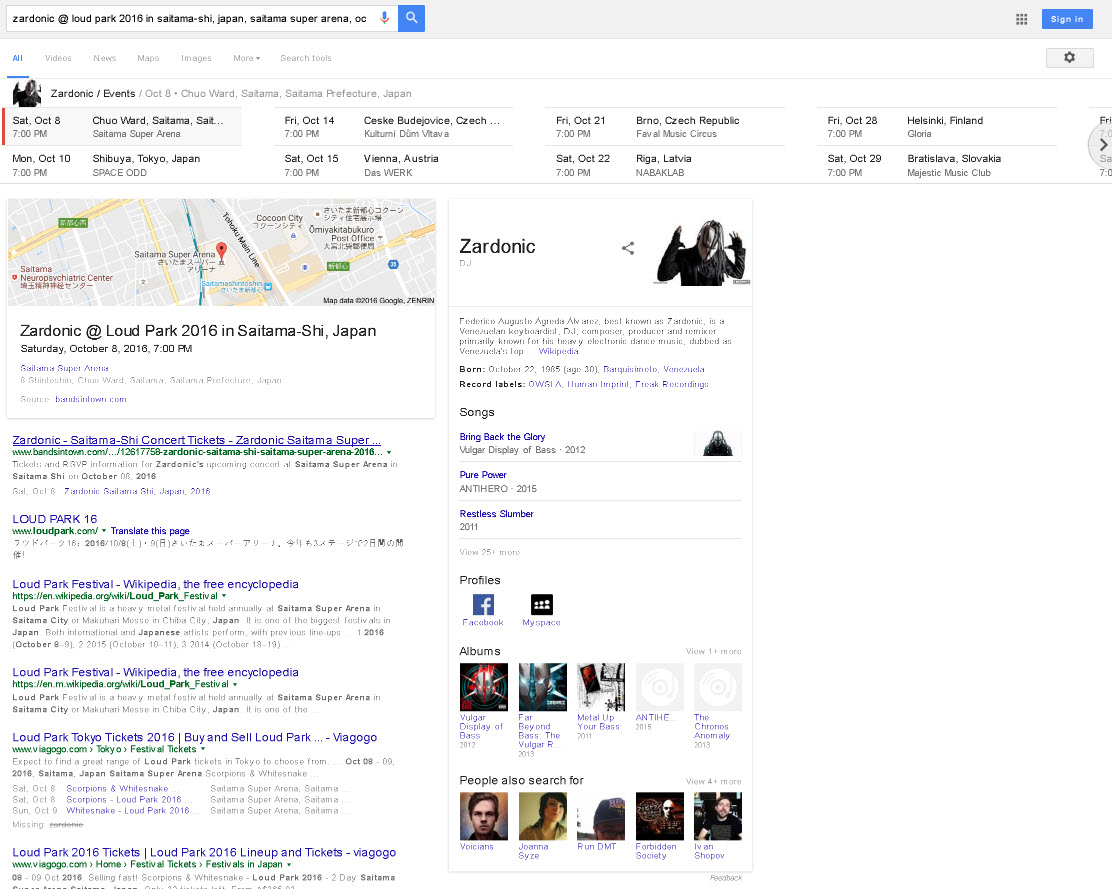Open the Zardonic Saitama-Shi Concert Tickets result

196,440
